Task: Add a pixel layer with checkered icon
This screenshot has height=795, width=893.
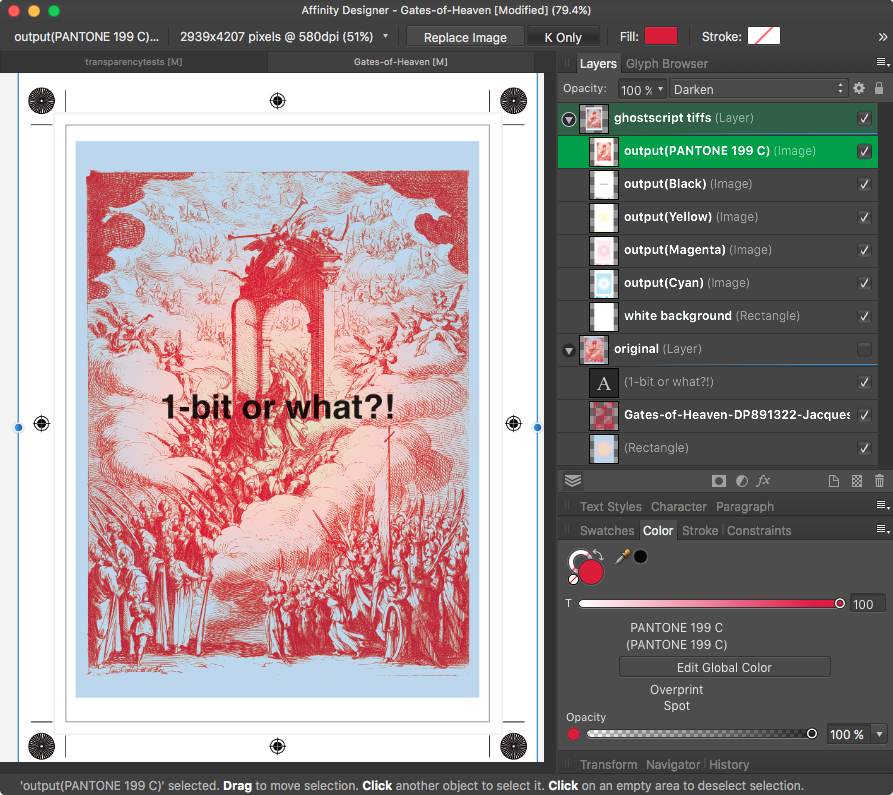Action: [857, 481]
